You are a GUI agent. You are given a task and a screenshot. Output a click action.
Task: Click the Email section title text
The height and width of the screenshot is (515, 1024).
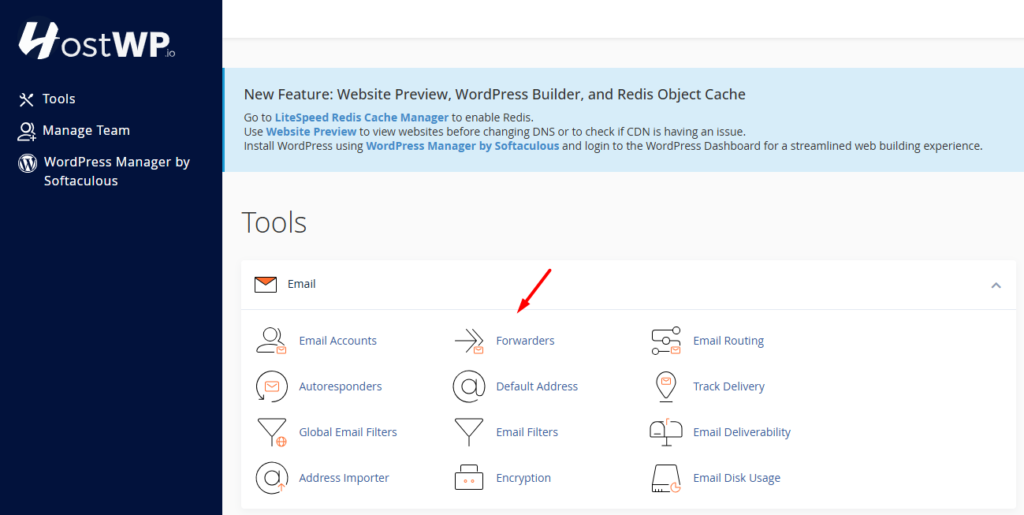[302, 285]
